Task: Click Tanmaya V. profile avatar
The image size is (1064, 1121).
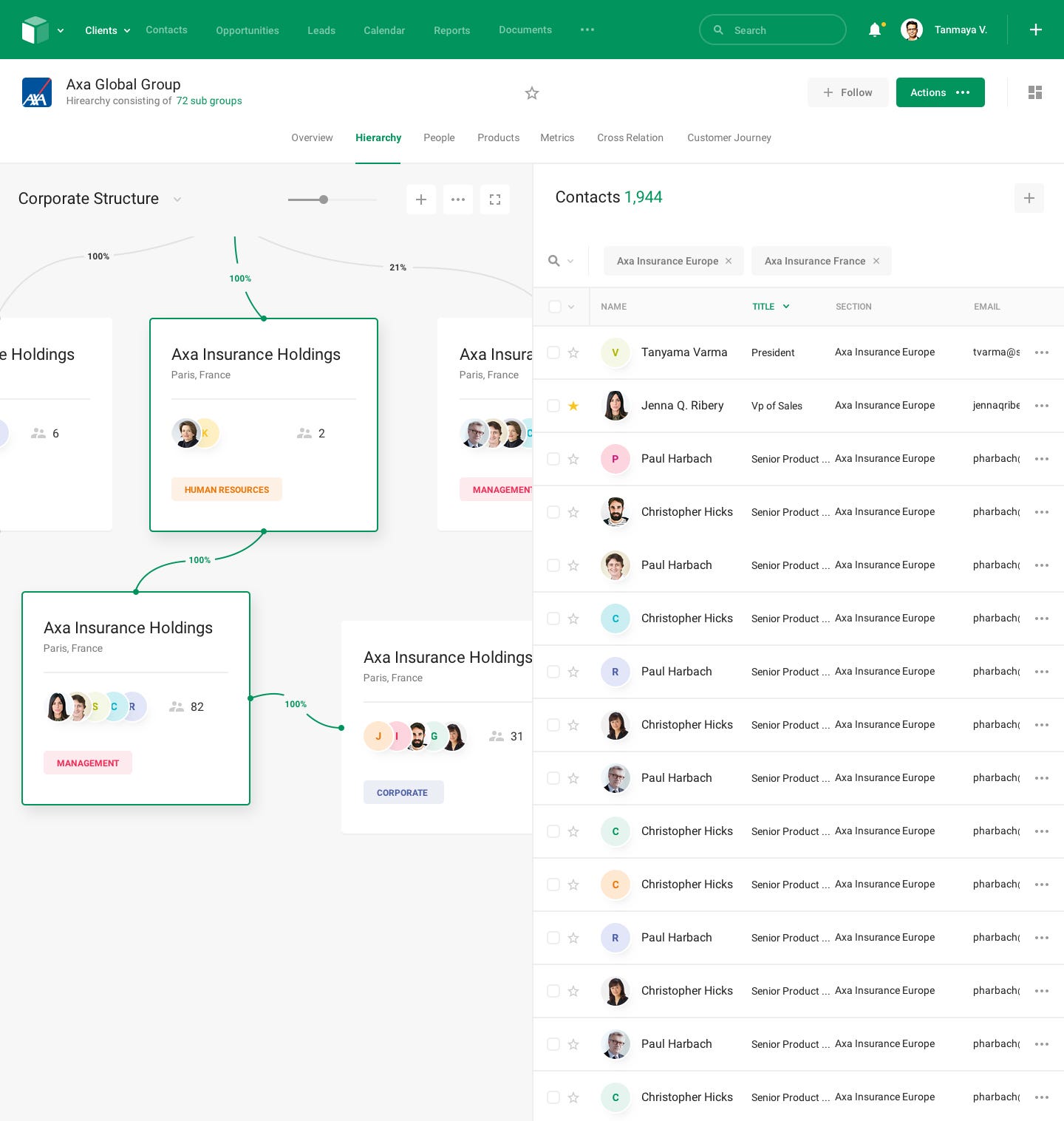Action: tap(912, 30)
